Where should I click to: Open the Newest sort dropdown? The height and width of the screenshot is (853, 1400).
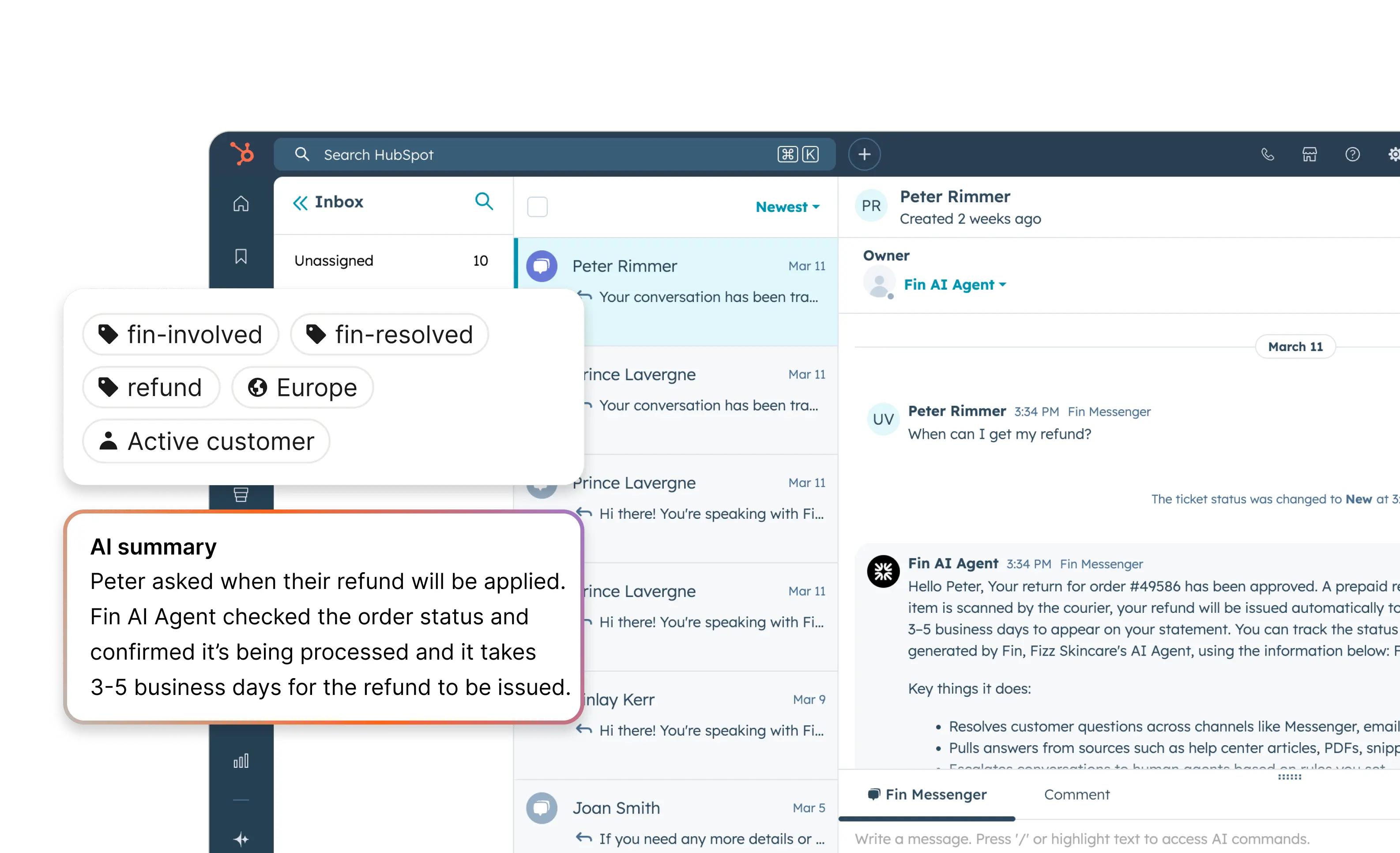point(787,206)
